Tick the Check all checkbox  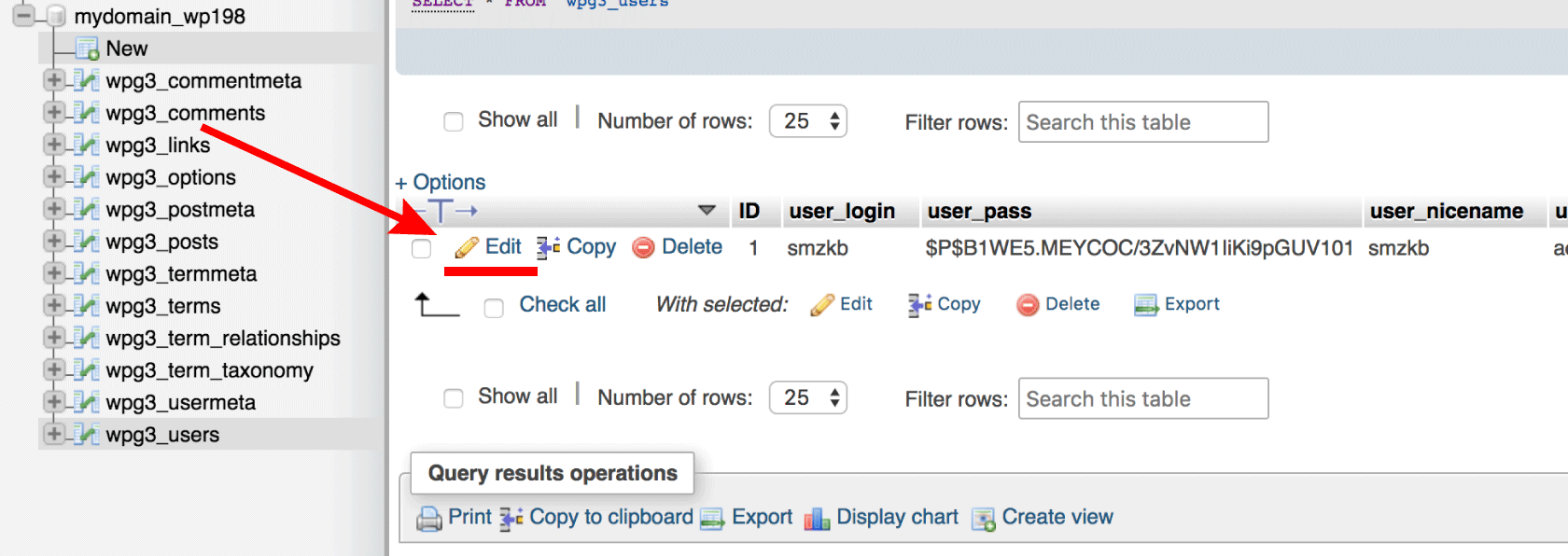(x=494, y=307)
